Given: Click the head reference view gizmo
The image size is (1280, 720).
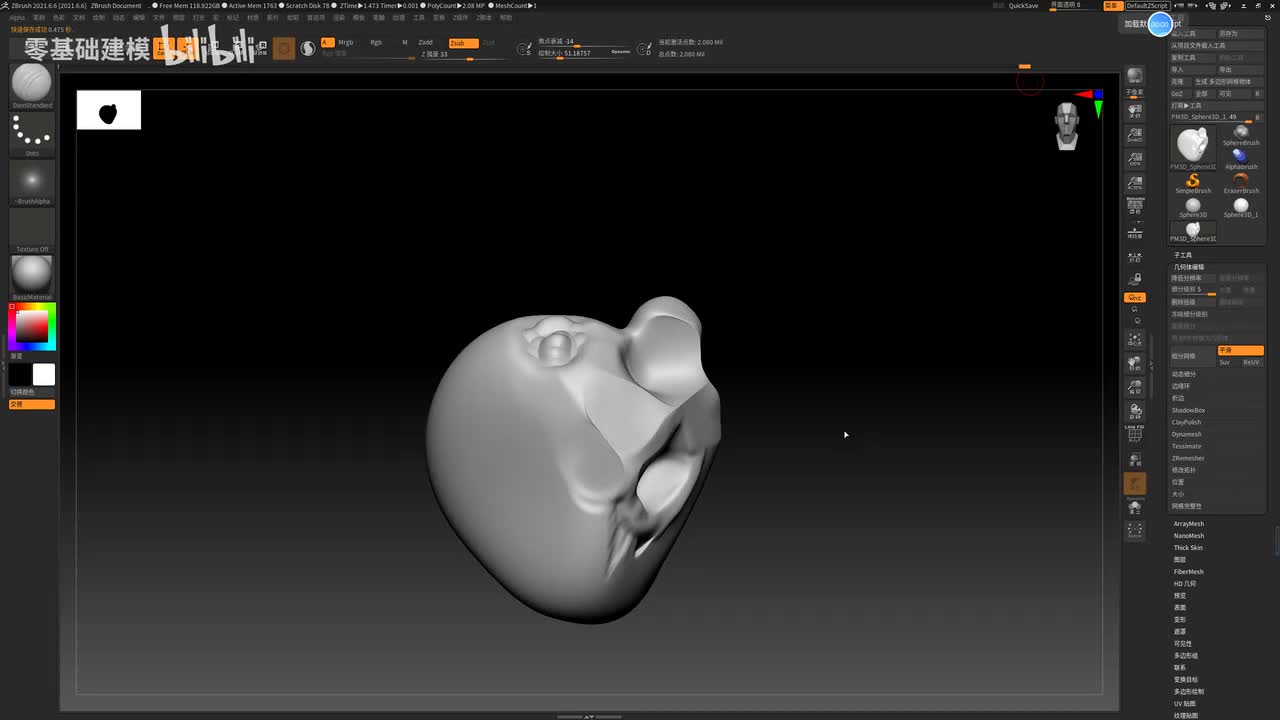Looking at the screenshot, I should coord(1067,126).
